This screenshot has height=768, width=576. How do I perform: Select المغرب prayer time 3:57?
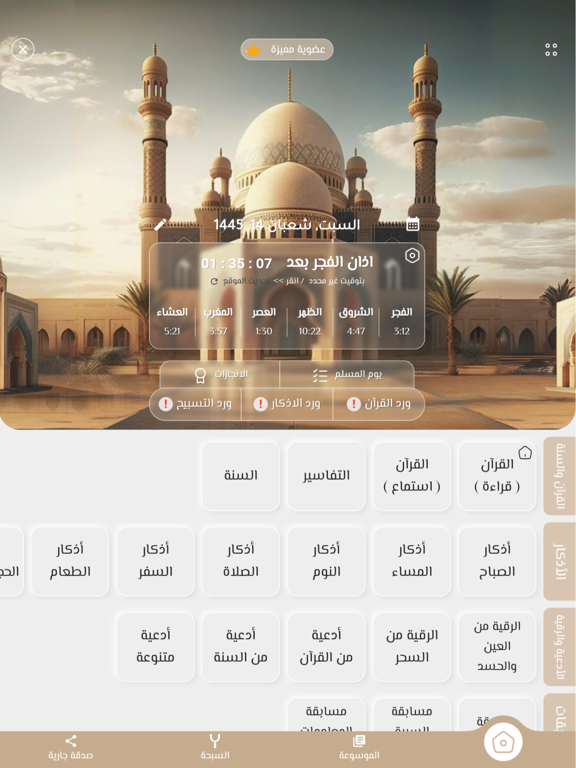pyautogui.click(x=218, y=321)
